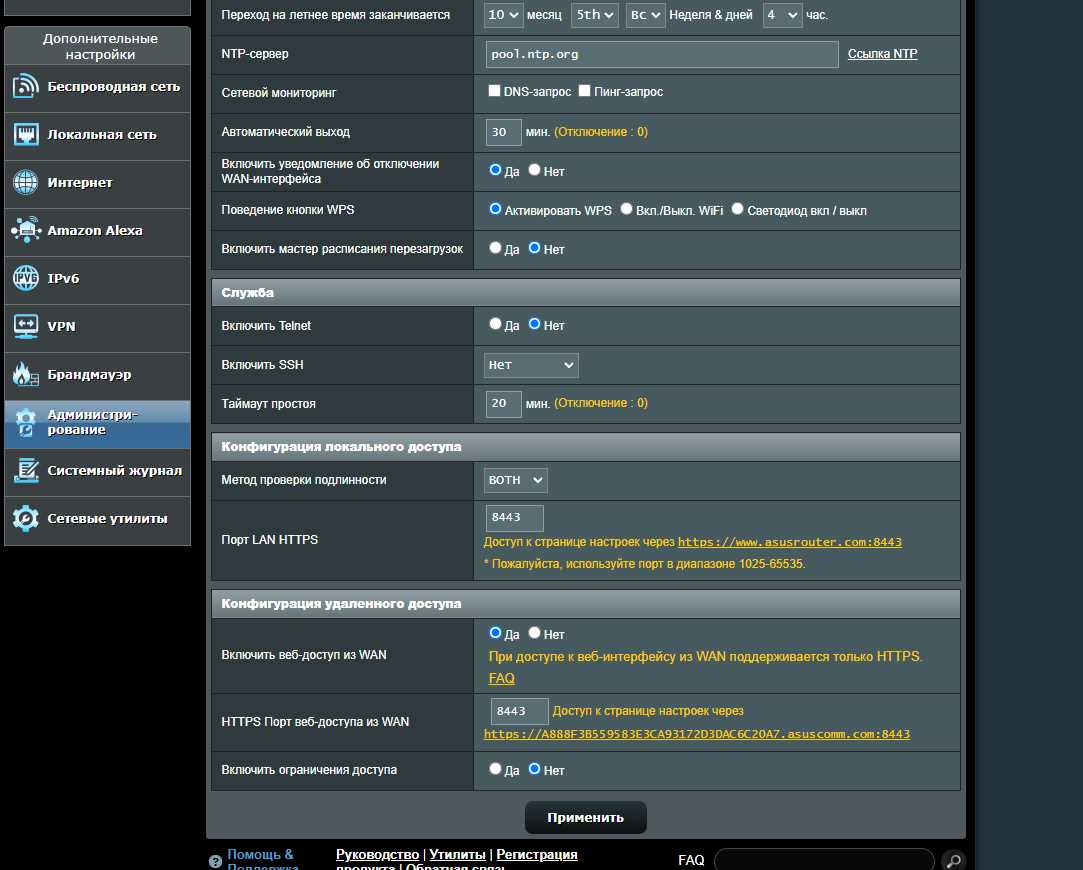Image resolution: width=1083 pixels, height=870 pixels.
Task: Open the Руководство footer link
Action: [377, 855]
